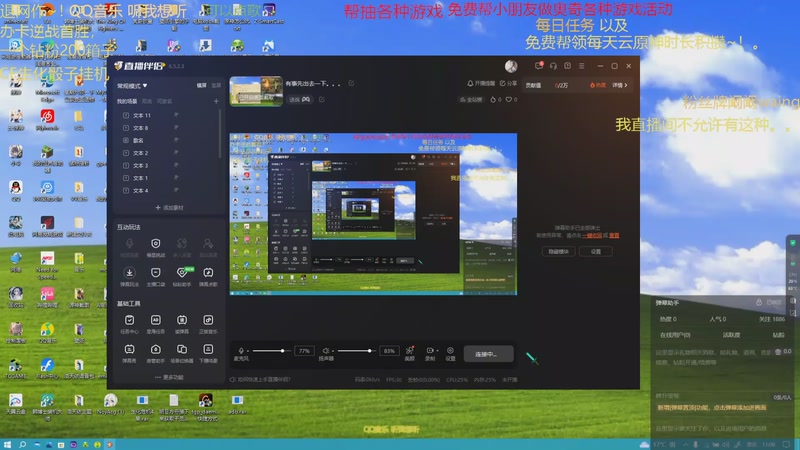Open customer service headset icon
Viewport: 800px width, 450px height.
pyautogui.click(x=553, y=66)
